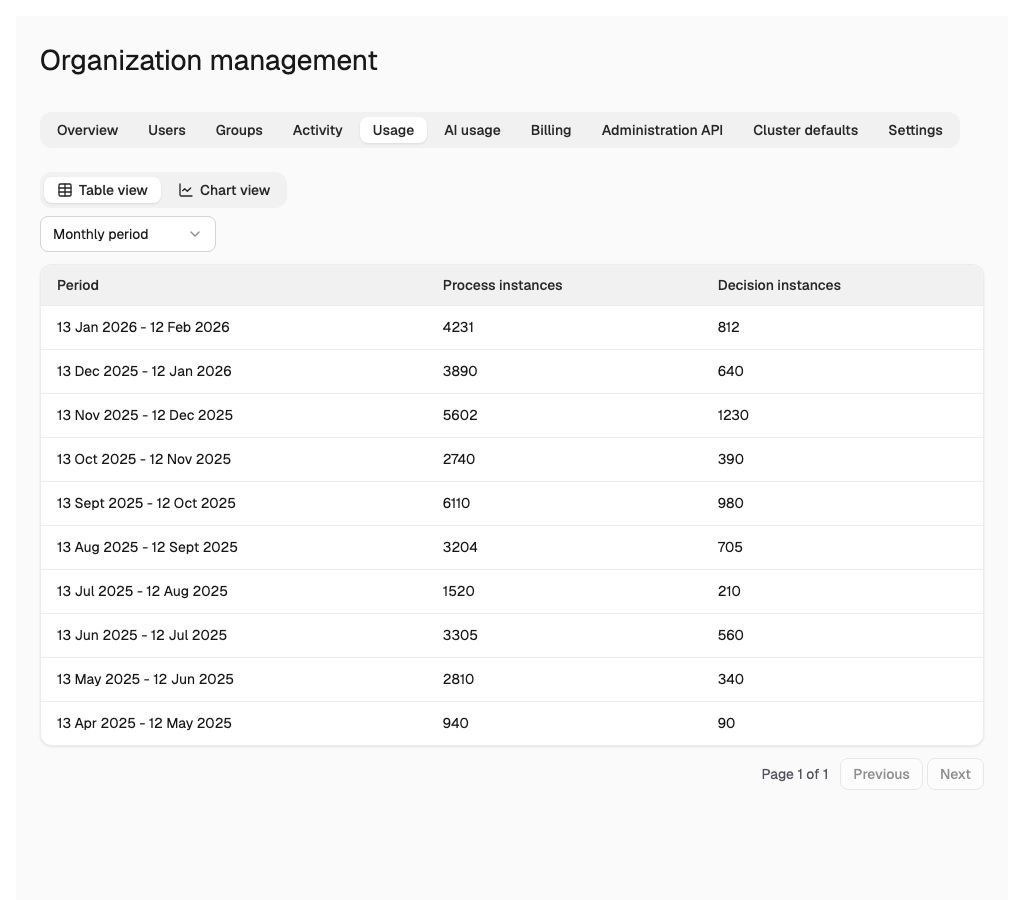Open the Monthly period dropdown
The width and height of the screenshot is (1024, 900).
[x=128, y=234]
